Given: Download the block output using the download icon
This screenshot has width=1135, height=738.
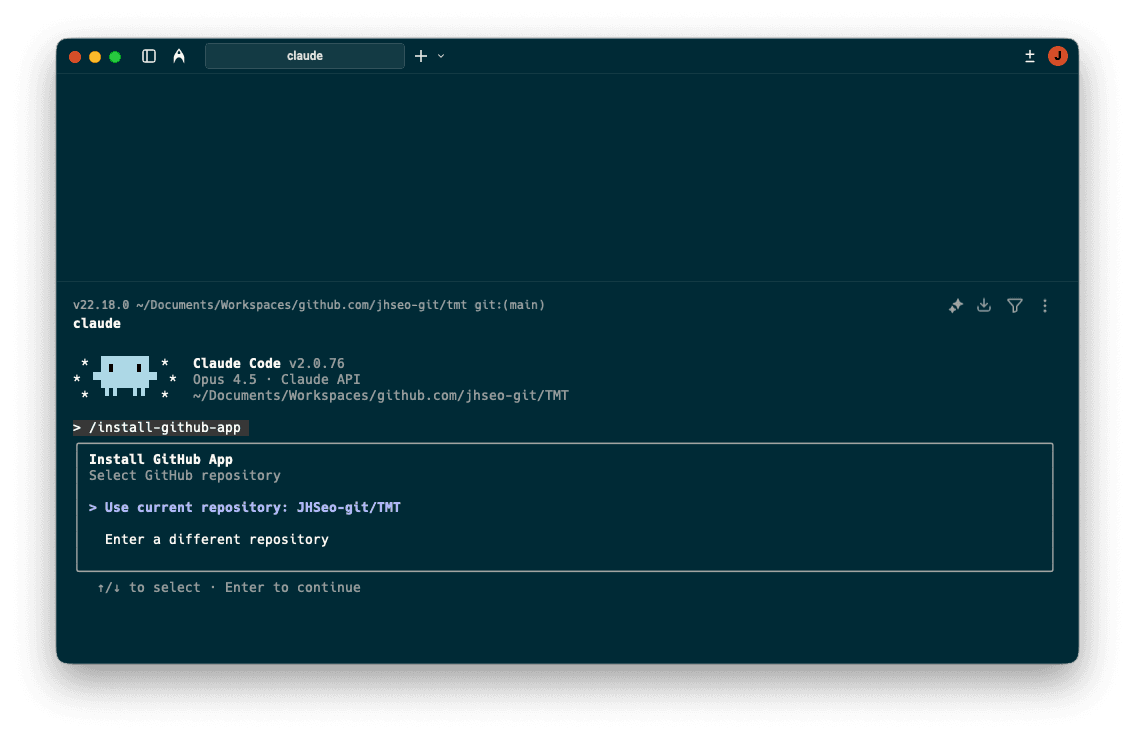Looking at the screenshot, I should point(984,305).
